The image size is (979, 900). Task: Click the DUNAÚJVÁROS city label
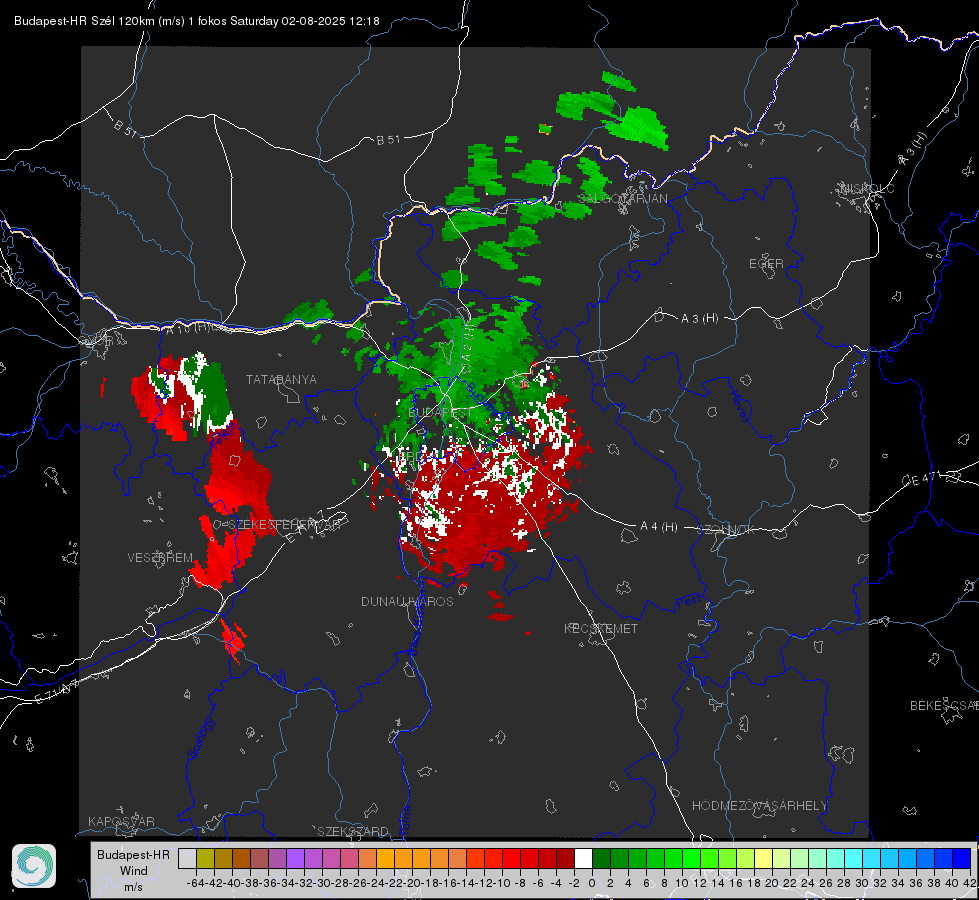point(407,601)
